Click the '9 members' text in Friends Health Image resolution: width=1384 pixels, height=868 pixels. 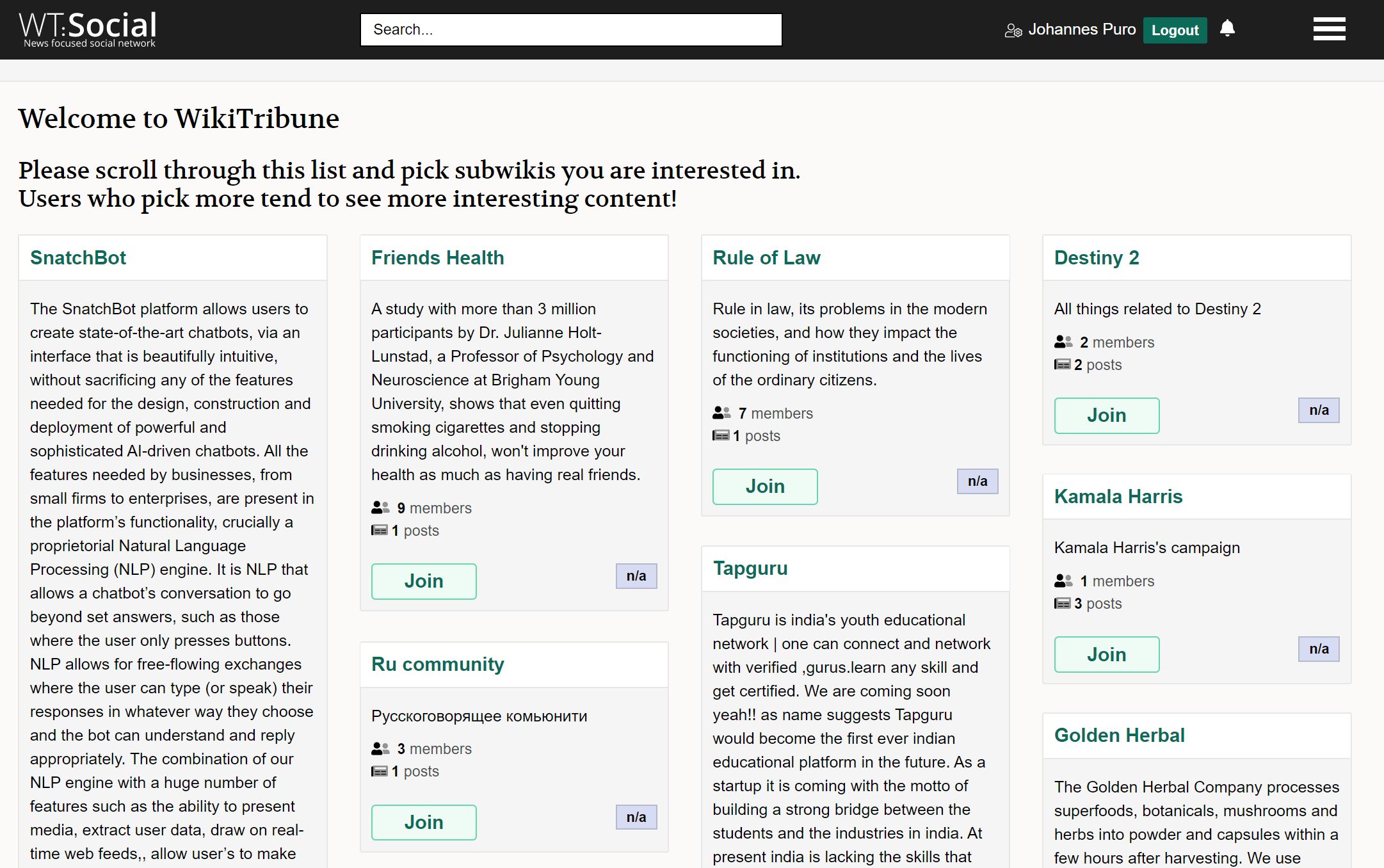434,508
